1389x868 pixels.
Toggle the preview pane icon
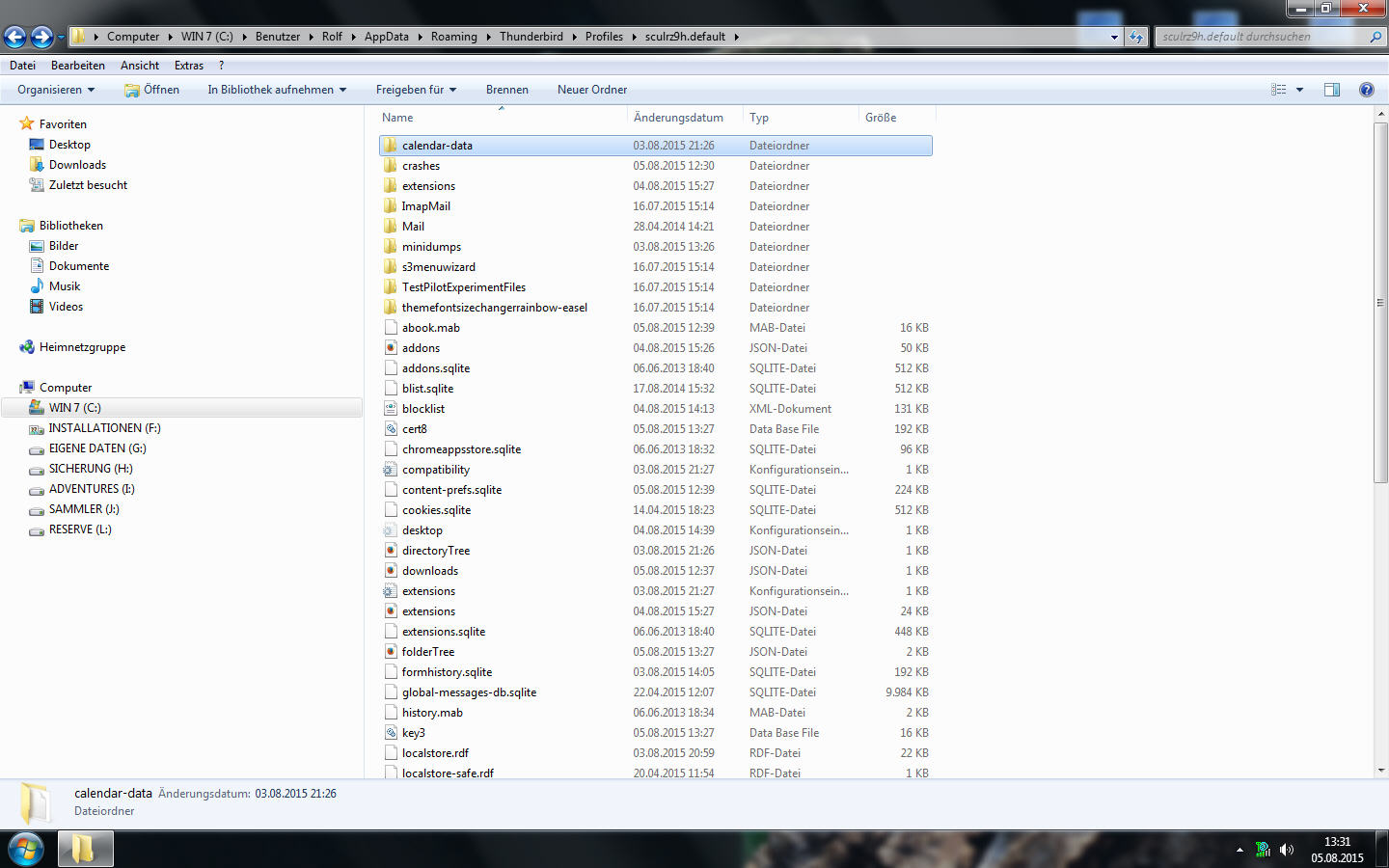pyautogui.click(x=1331, y=90)
